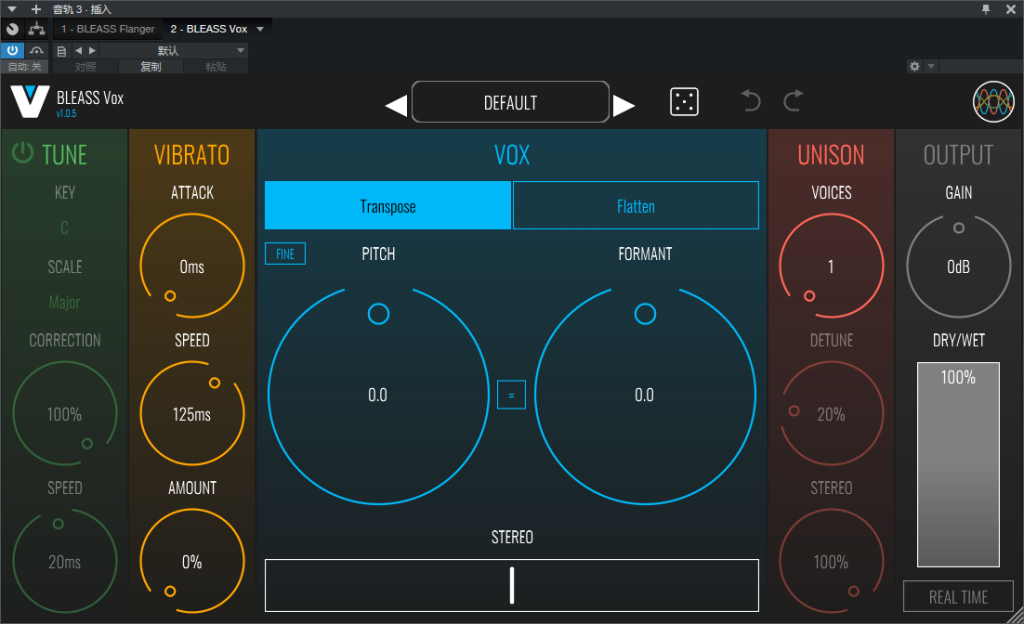Open the gear settings icon in host bar
The height and width of the screenshot is (624, 1024).
pyautogui.click(x=914, y=66)
